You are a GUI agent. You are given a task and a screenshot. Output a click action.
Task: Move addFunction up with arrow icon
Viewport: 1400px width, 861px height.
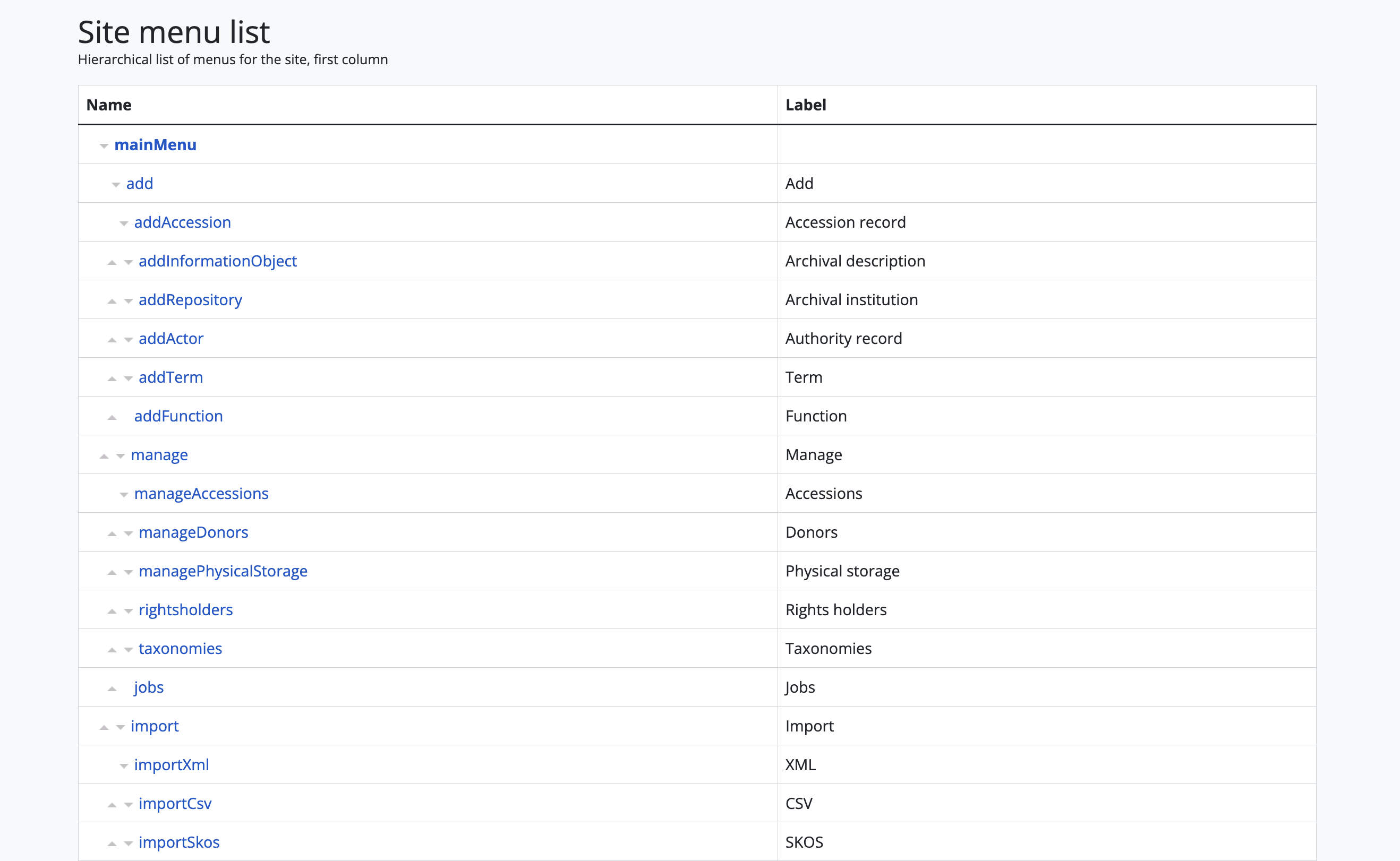point(112,417)
